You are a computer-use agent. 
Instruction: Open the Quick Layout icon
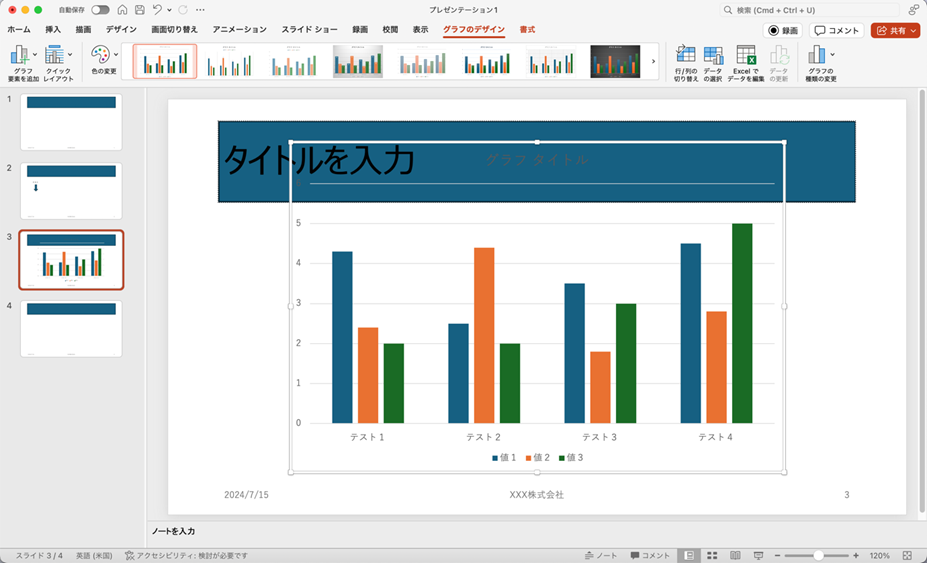point(54,54)
